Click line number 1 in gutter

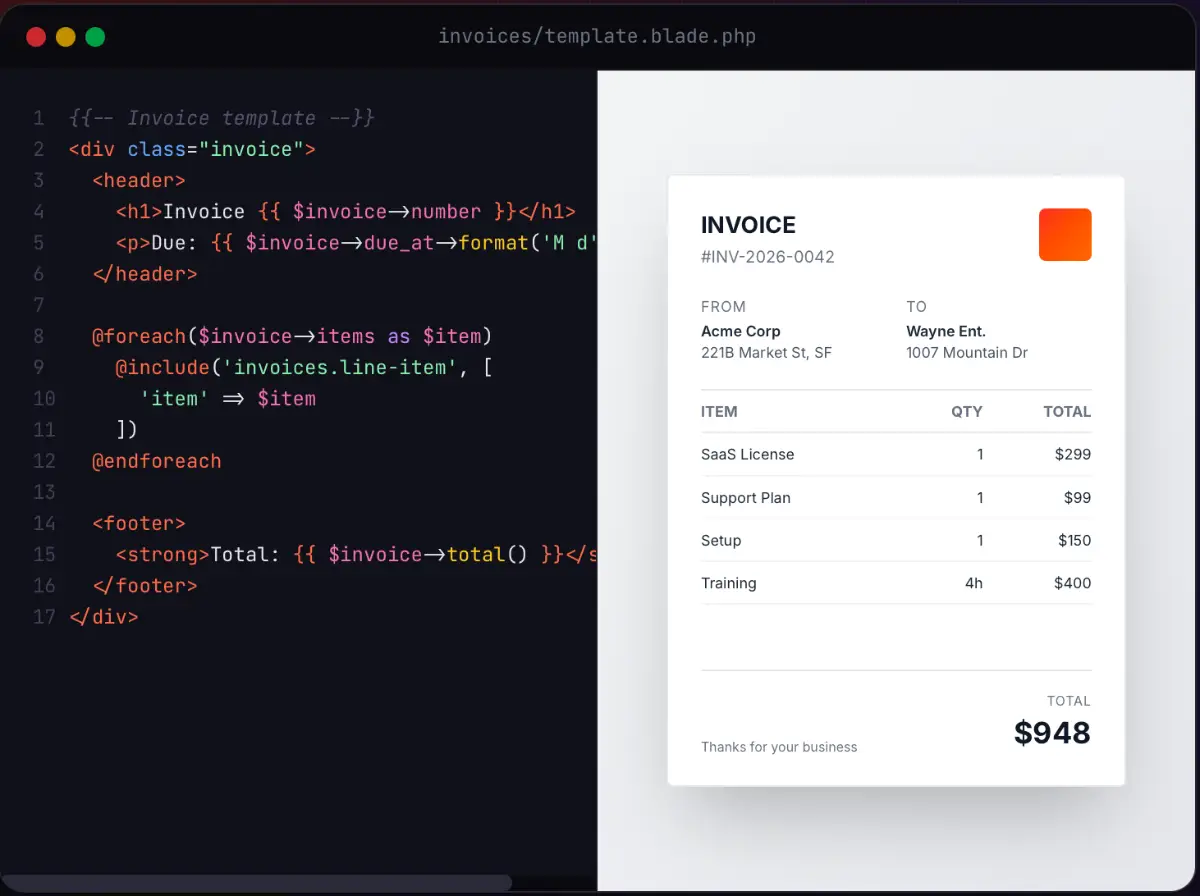38,118
